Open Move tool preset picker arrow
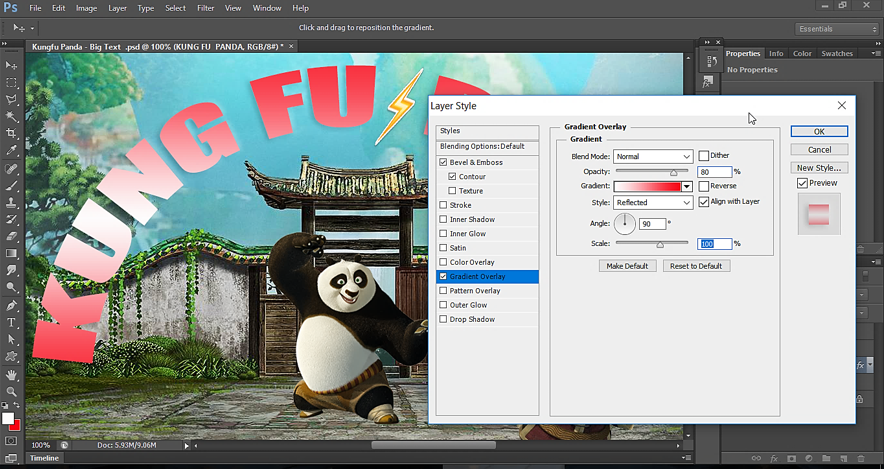The image size is (885, 469). 32,28
